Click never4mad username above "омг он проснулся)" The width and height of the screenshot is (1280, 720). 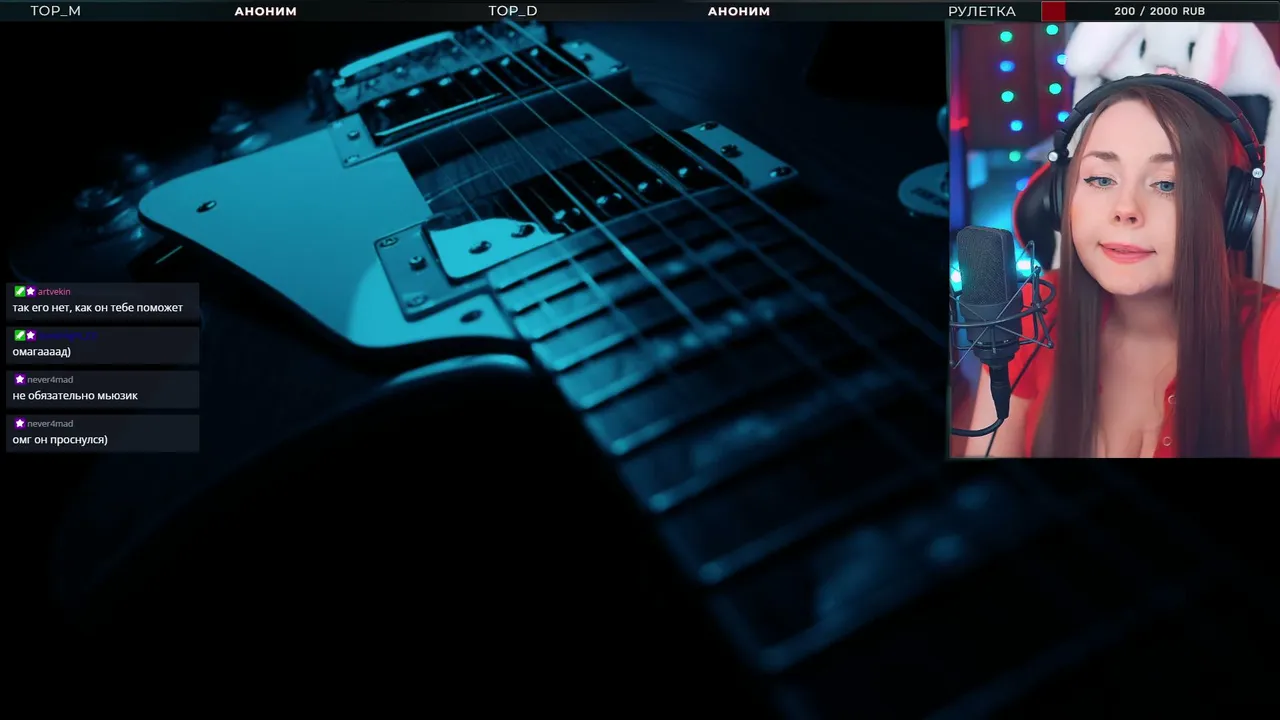point(50,423)
